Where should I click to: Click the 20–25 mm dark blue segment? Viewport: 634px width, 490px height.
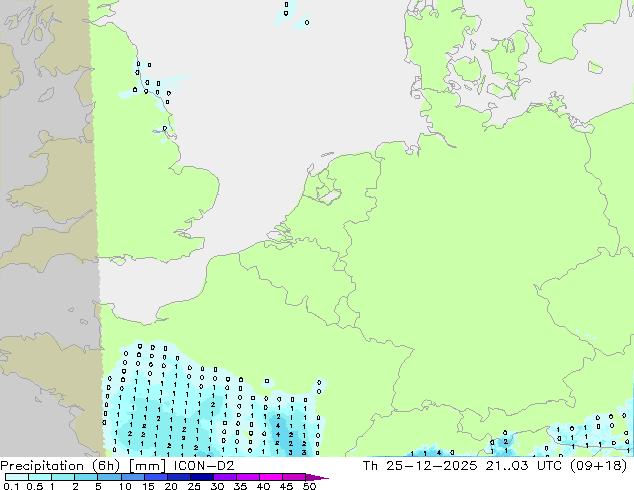click(x=178, y=477)
